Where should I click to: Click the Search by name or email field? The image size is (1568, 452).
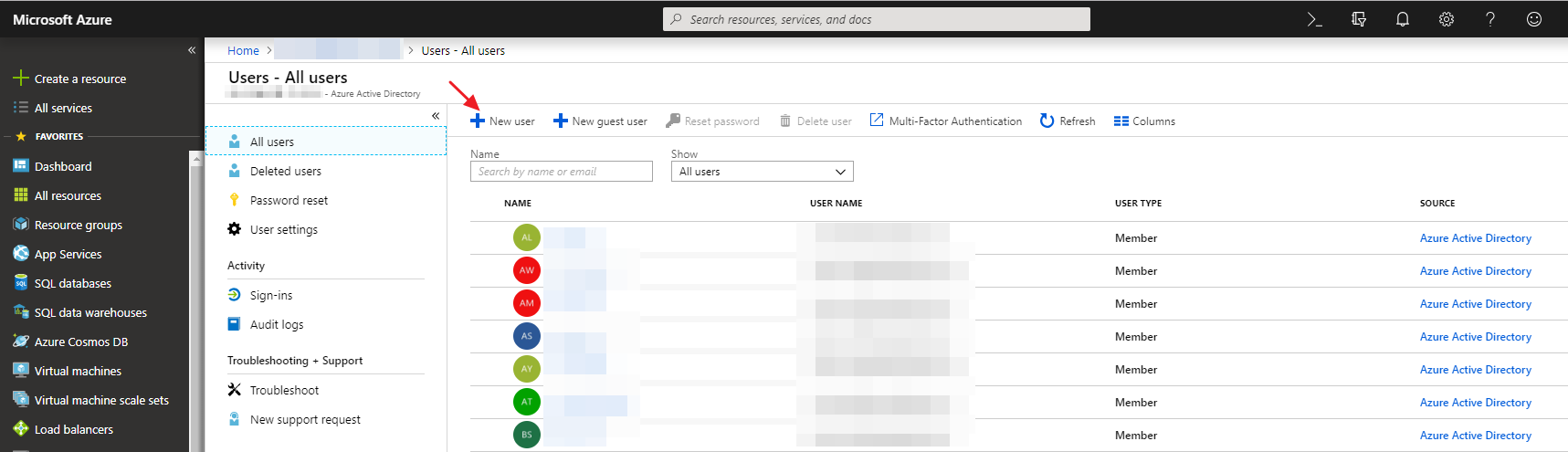tap(561, 172)
